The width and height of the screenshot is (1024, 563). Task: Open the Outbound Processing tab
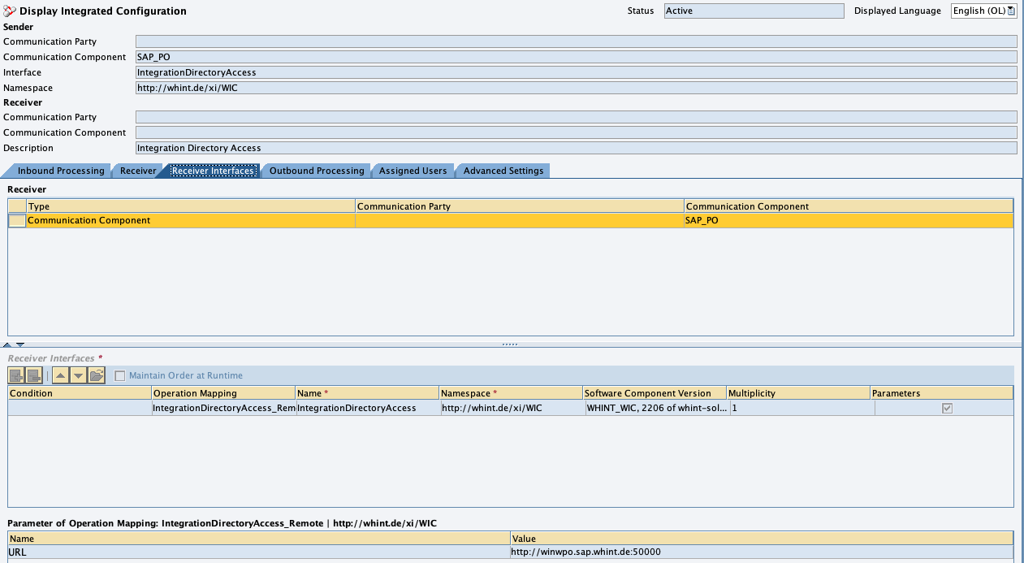tap(317, 170)
